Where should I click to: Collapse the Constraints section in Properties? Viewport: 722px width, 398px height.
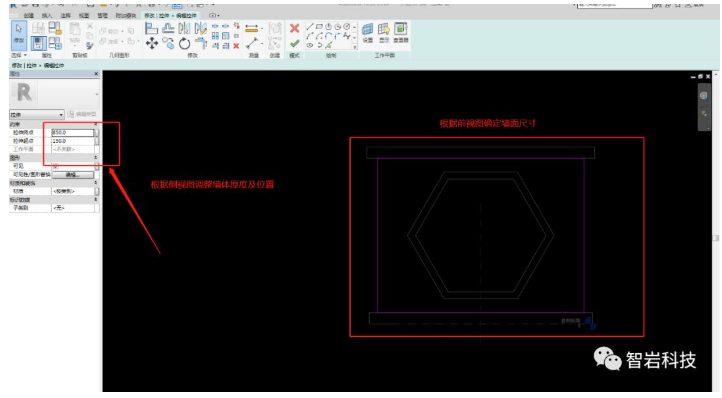tap(96, 124)
